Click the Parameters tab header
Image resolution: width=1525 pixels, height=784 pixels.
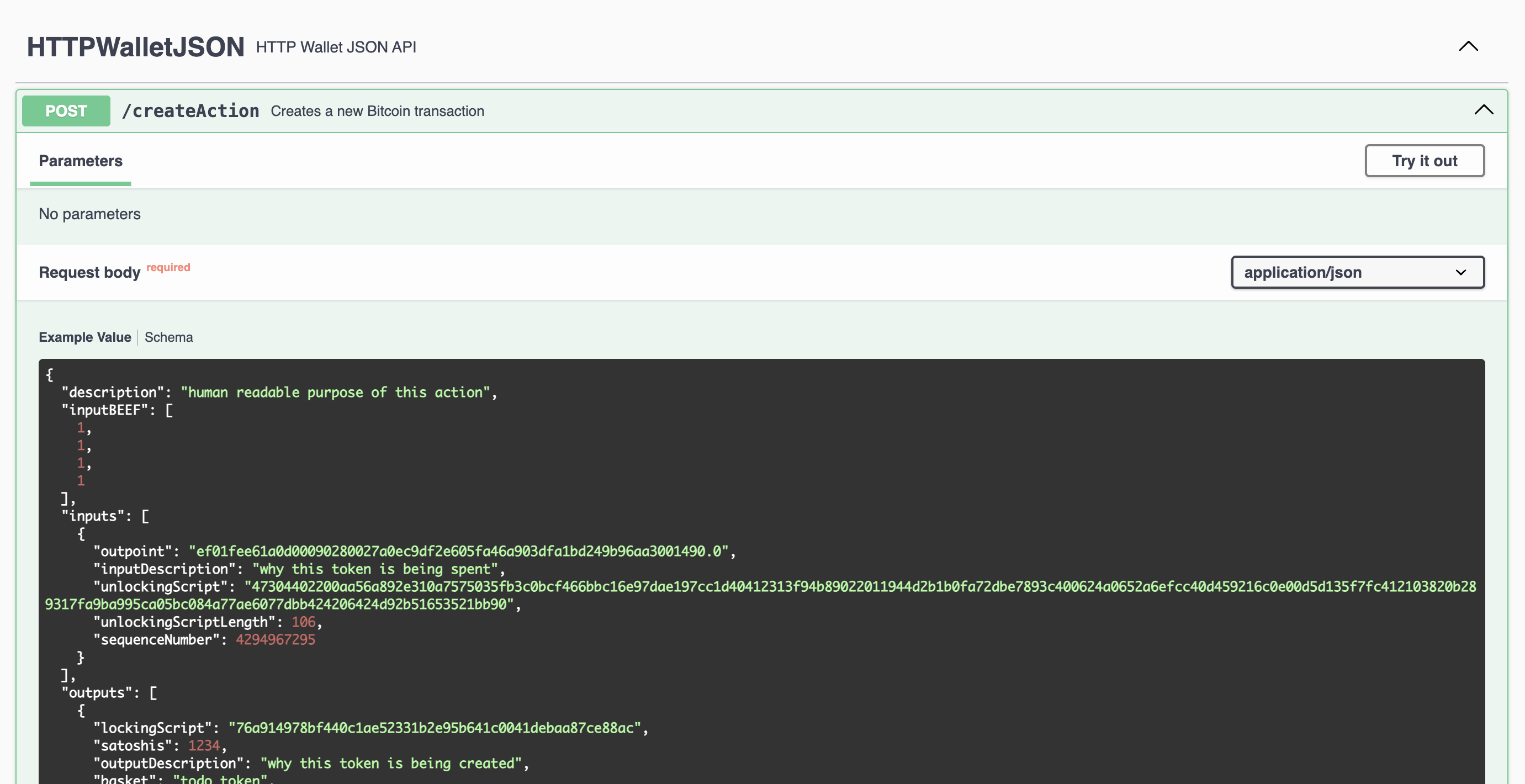point(81,161)
